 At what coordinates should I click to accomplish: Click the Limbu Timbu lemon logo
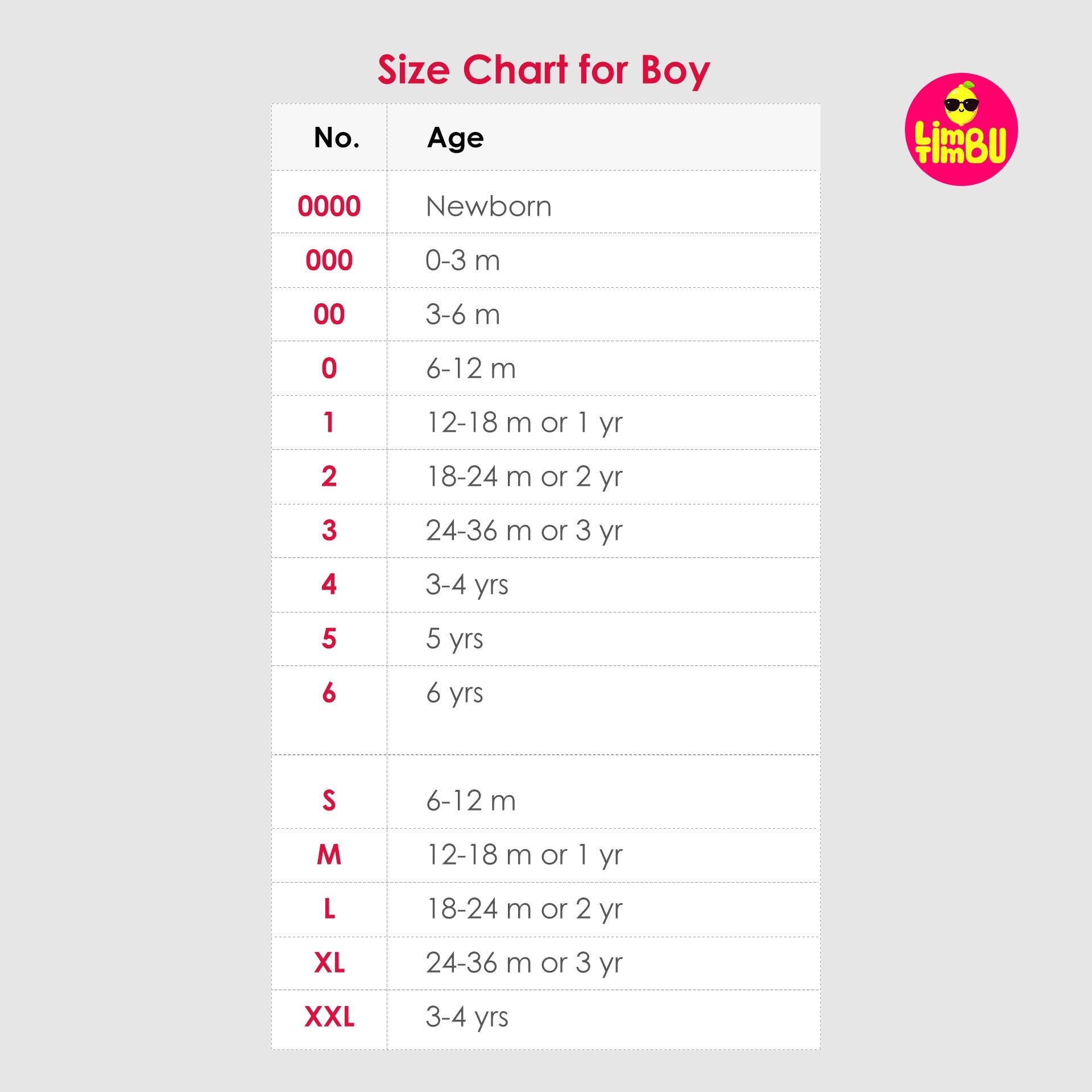click(x=961, y=129)
